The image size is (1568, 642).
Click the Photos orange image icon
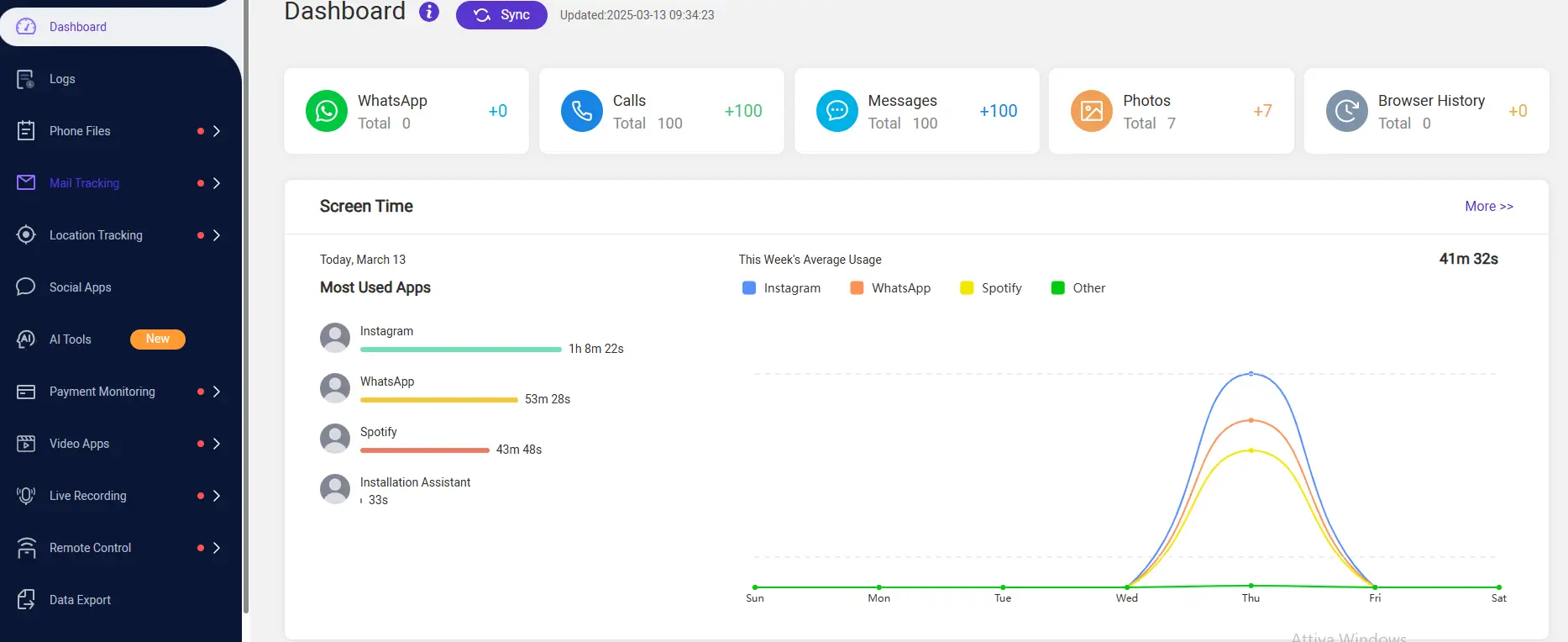pyautogui.click(x=1091, y=111)
